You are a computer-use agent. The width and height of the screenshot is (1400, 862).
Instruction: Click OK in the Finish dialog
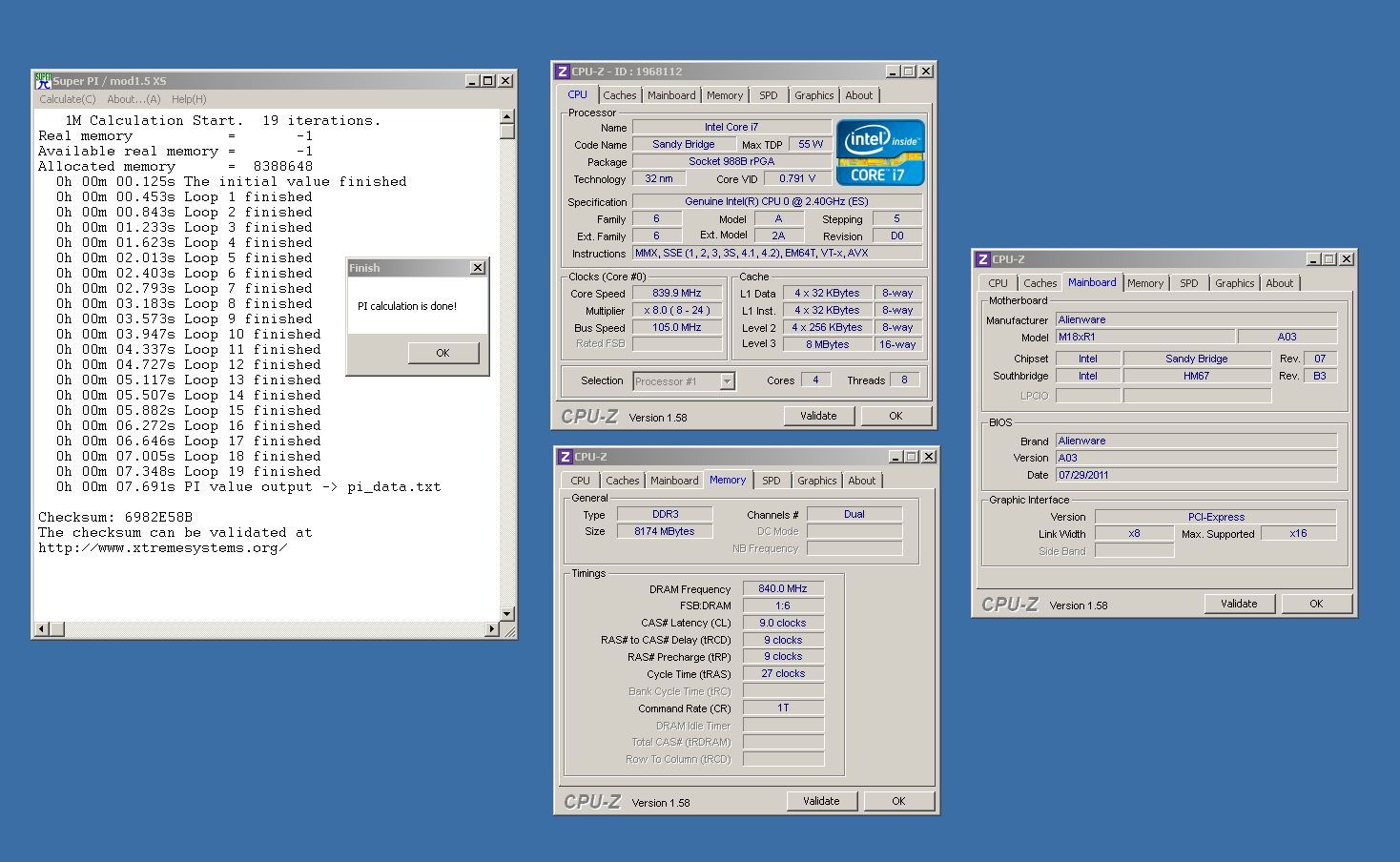[x=443, y=353]
